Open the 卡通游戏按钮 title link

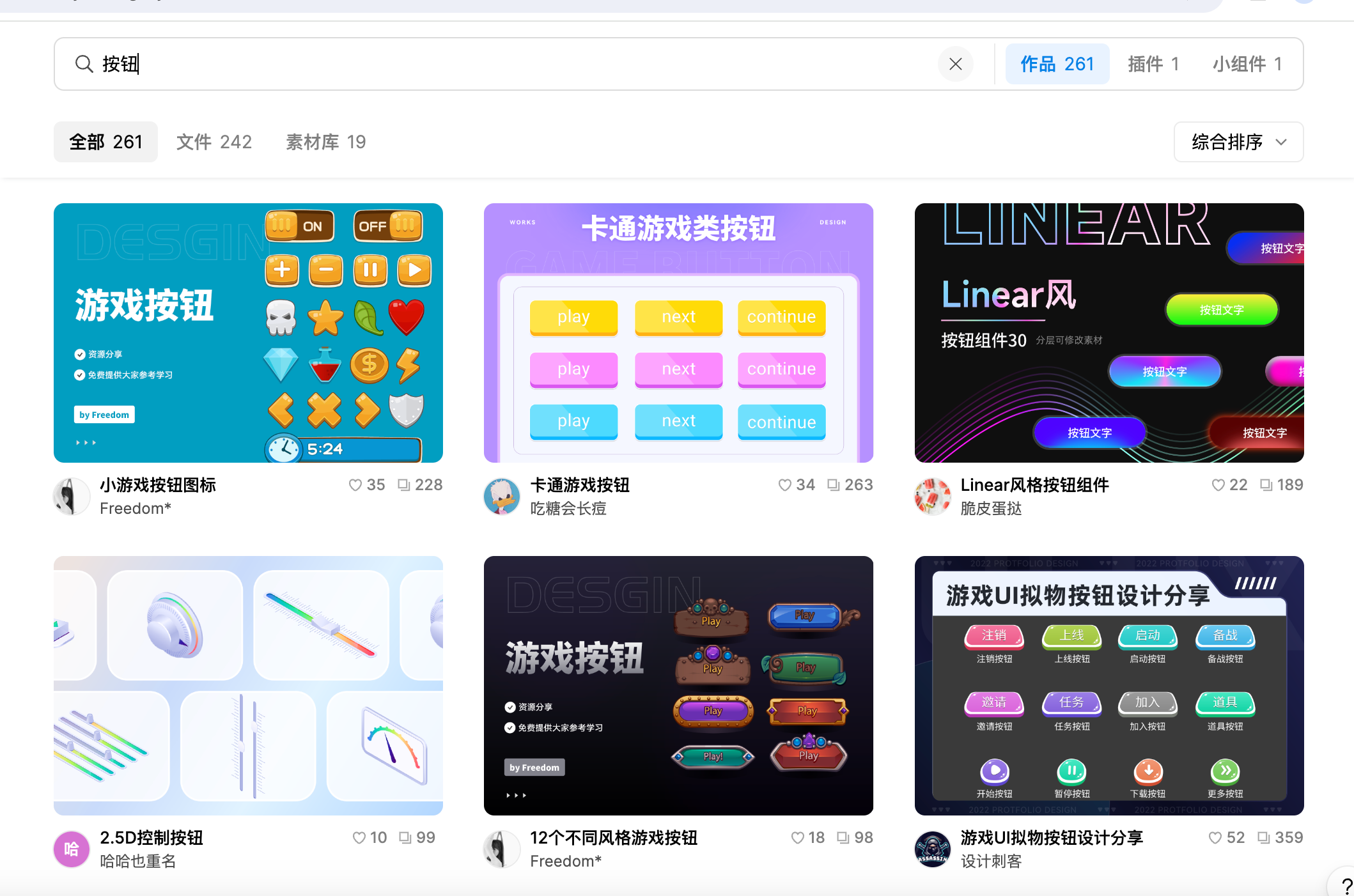(x=580, y=485)
